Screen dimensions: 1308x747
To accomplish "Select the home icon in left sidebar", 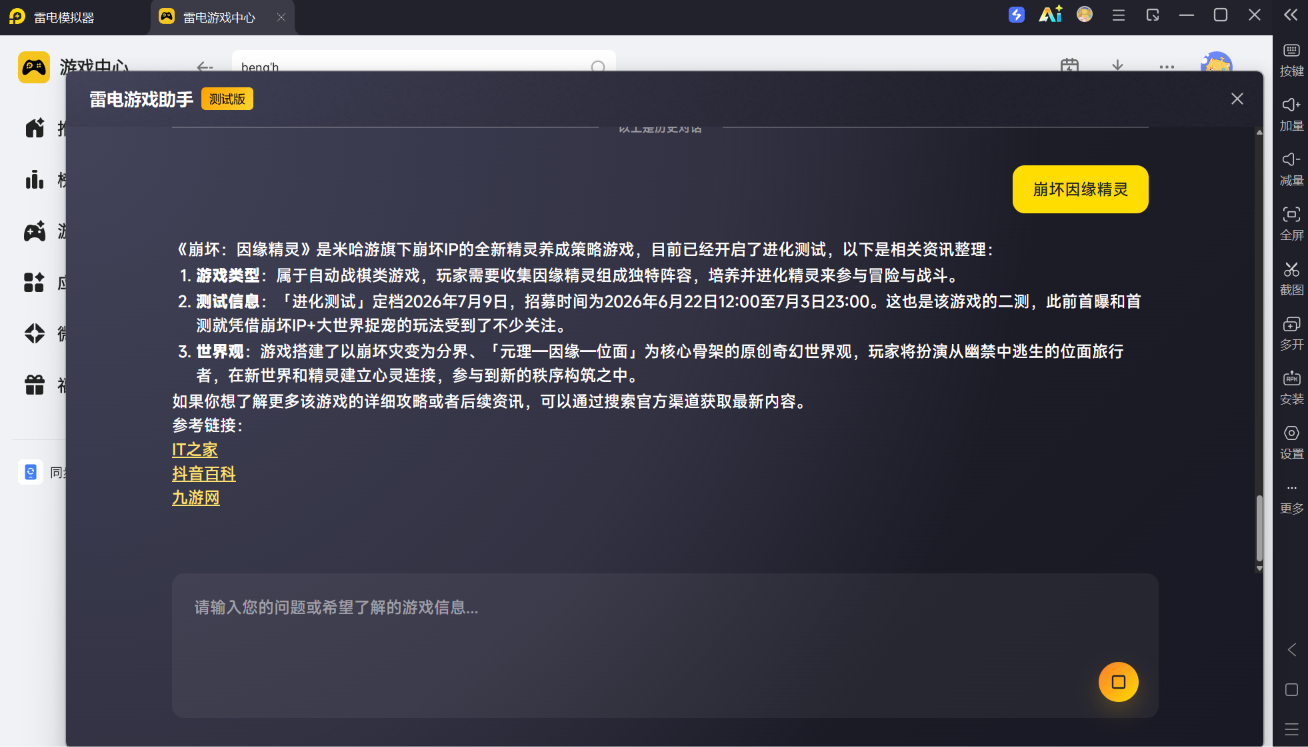I will click(35, 127).
